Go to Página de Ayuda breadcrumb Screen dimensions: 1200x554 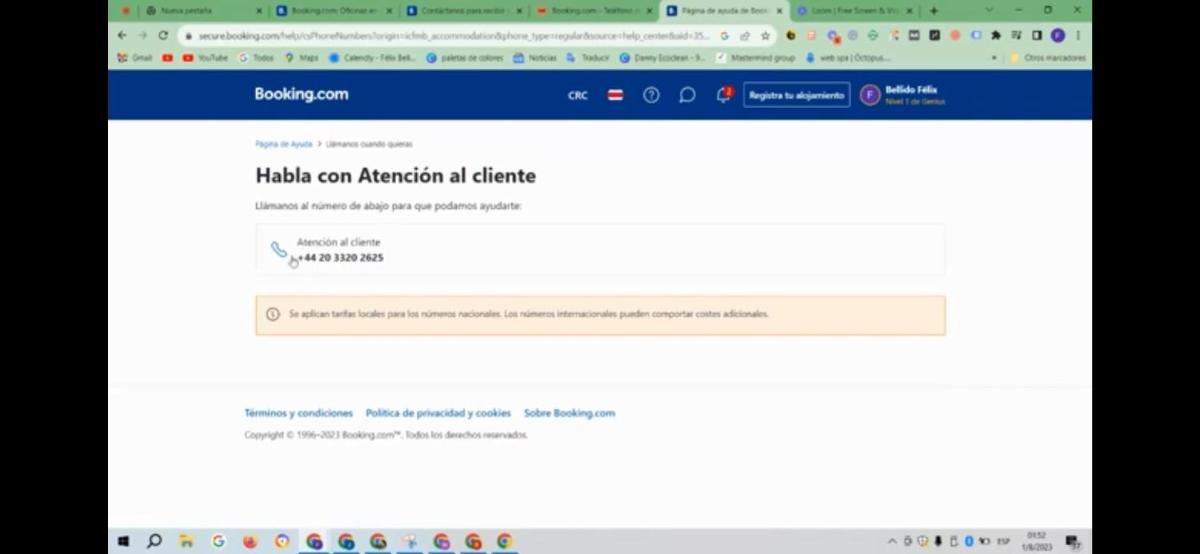point(284,144)
